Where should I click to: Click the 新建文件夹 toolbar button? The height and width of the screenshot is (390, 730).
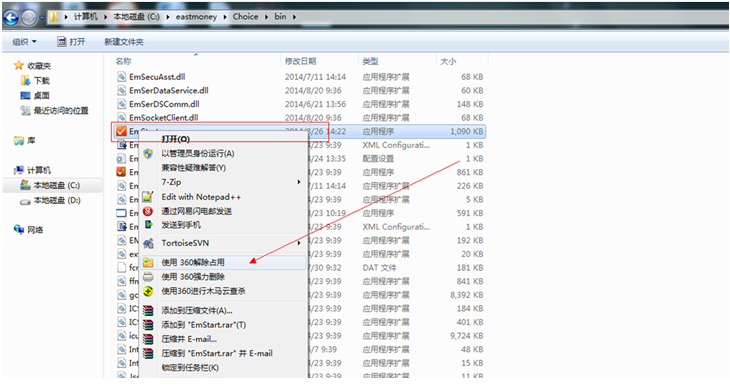124,42
